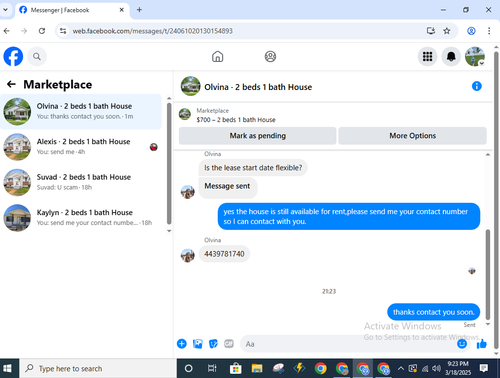Open Suvad conversation in the list
The height and width of the screenshot is (378, 500).
[x=81, y=182]
